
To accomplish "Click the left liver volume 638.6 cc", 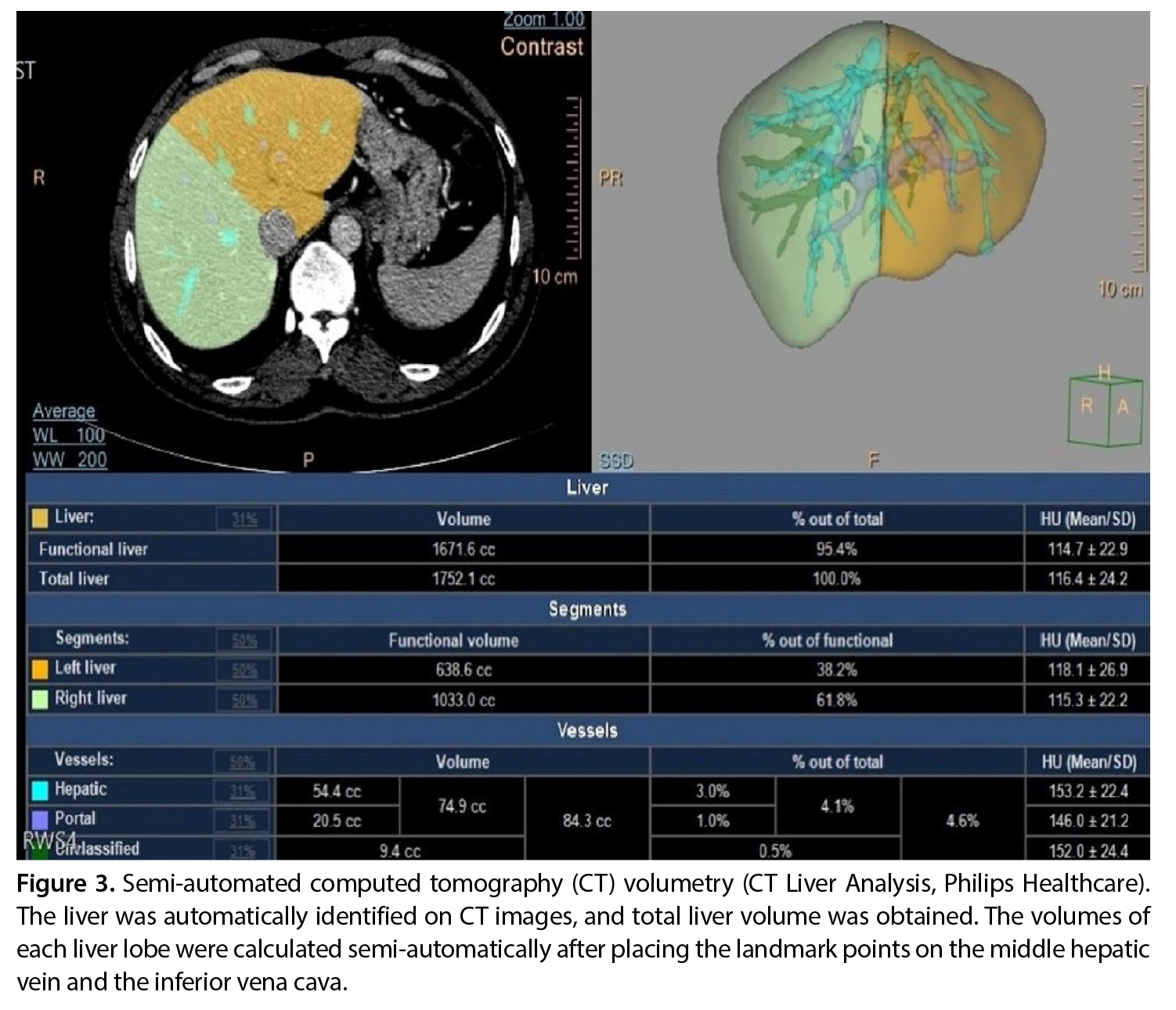I will 464,670.
